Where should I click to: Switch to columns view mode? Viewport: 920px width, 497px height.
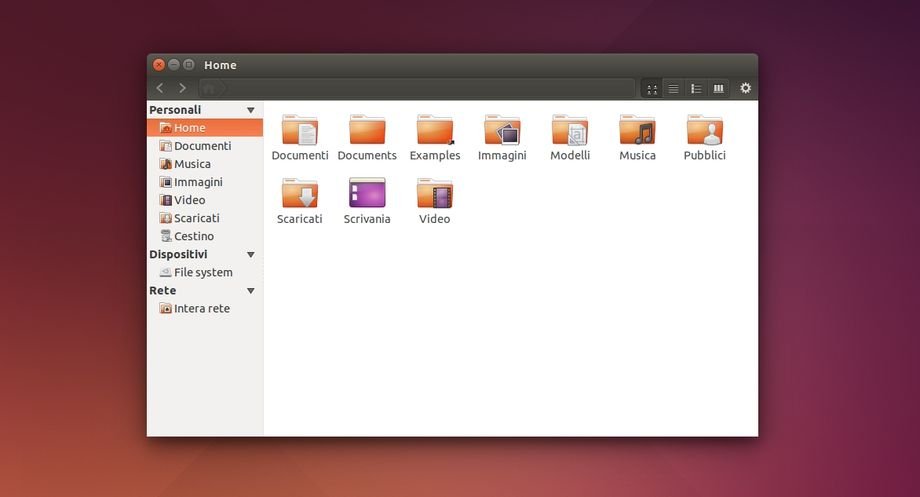pyautogui.click(x=718, y=89)
